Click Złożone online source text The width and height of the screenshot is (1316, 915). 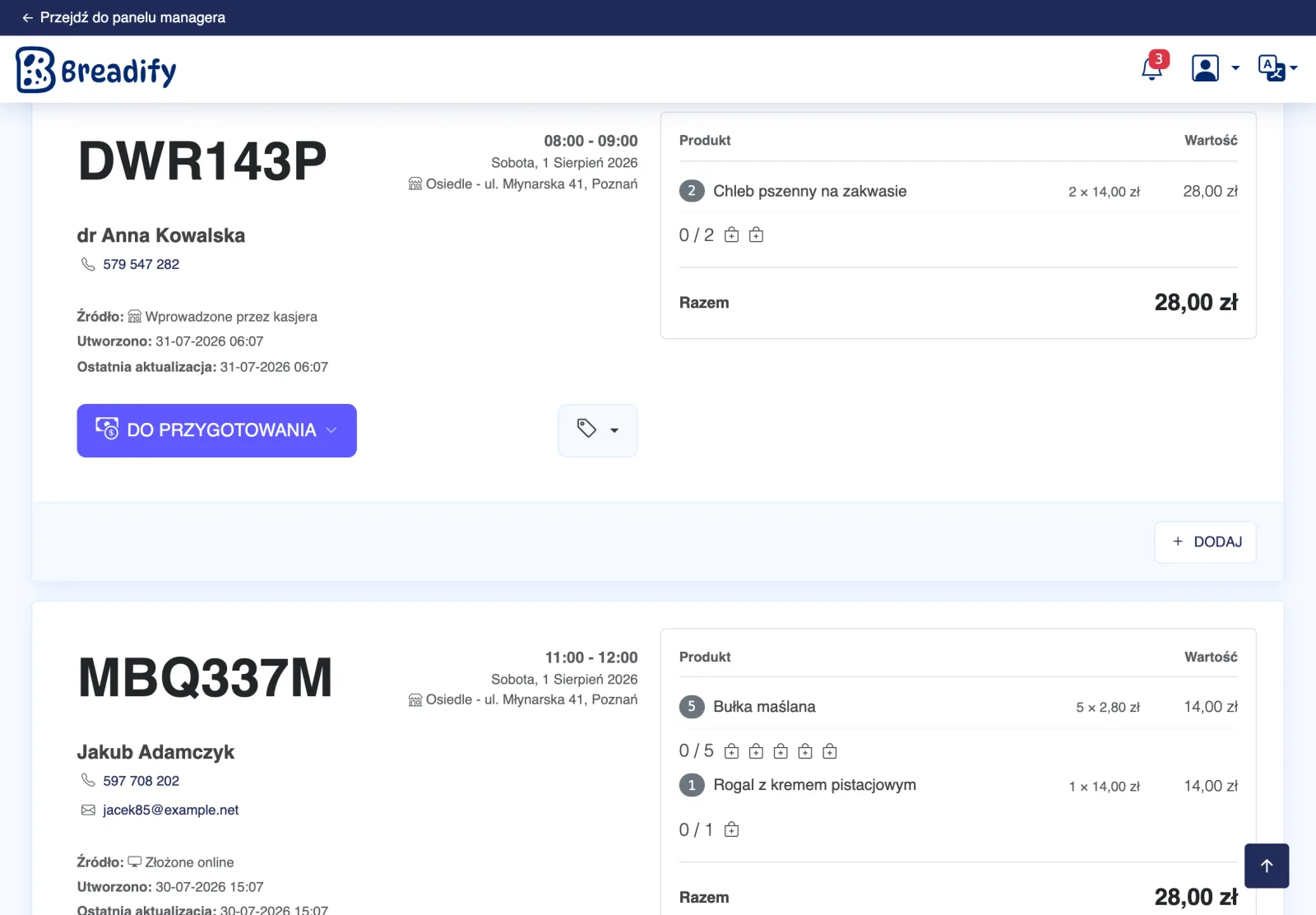pos(189,862)
